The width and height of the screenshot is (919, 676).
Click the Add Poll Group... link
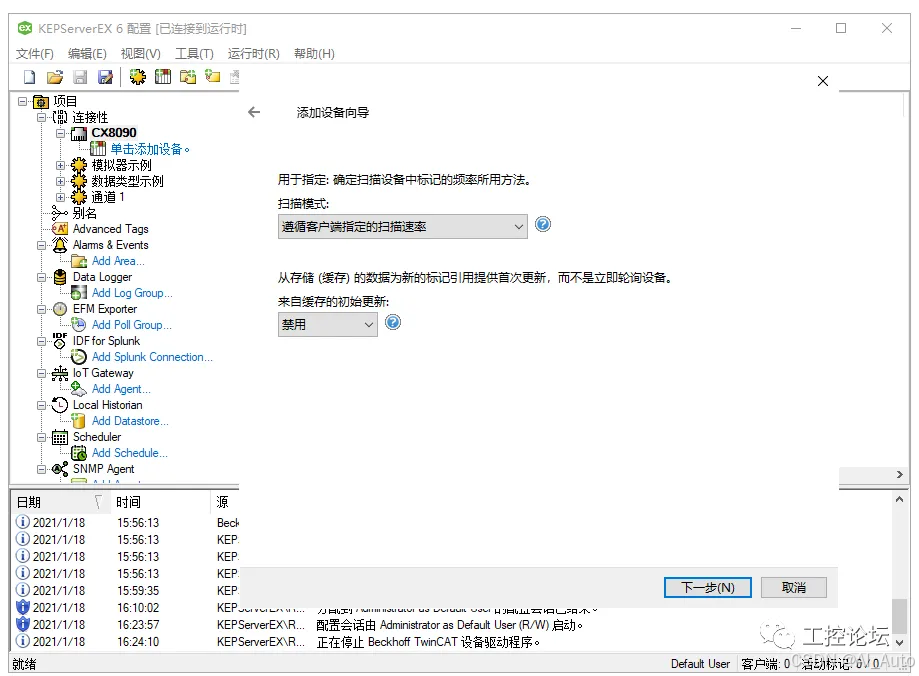[131, 325]
